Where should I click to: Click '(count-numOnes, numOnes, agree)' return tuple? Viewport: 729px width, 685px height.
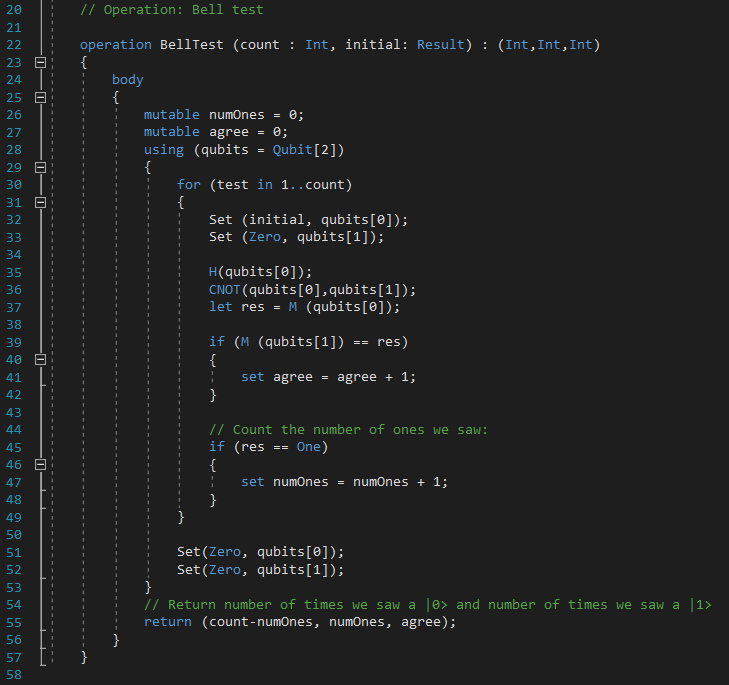(x=325, y=622)
